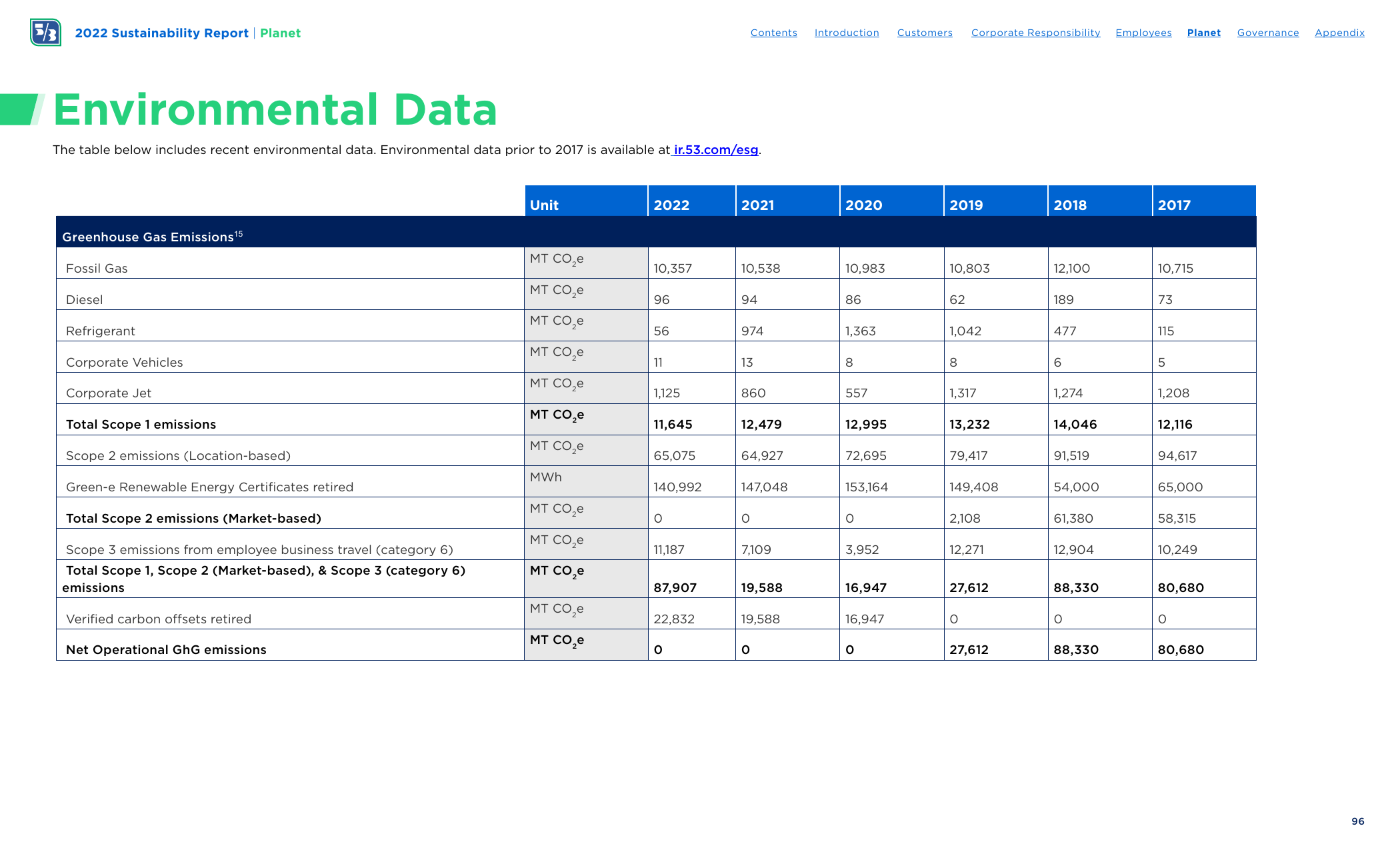Select the 2018 column header

tap(1100, 201)
